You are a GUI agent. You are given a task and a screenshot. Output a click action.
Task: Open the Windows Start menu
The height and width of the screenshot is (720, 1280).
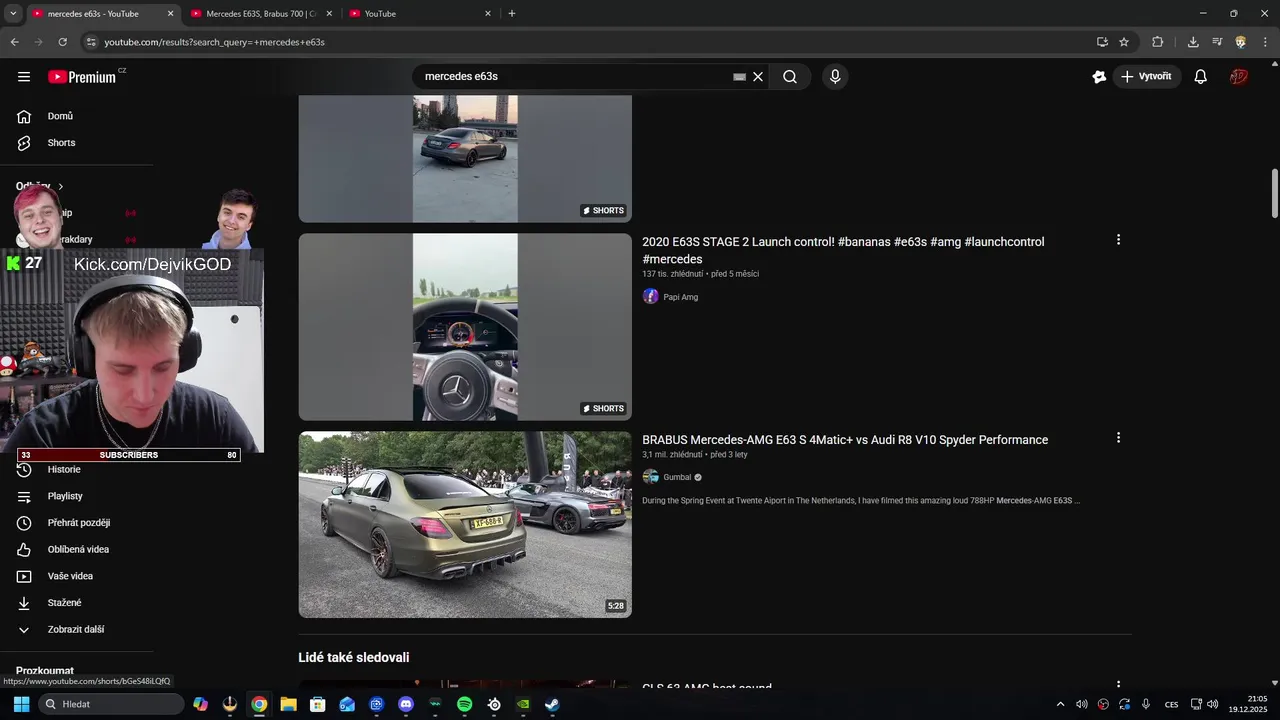(21, 704)
